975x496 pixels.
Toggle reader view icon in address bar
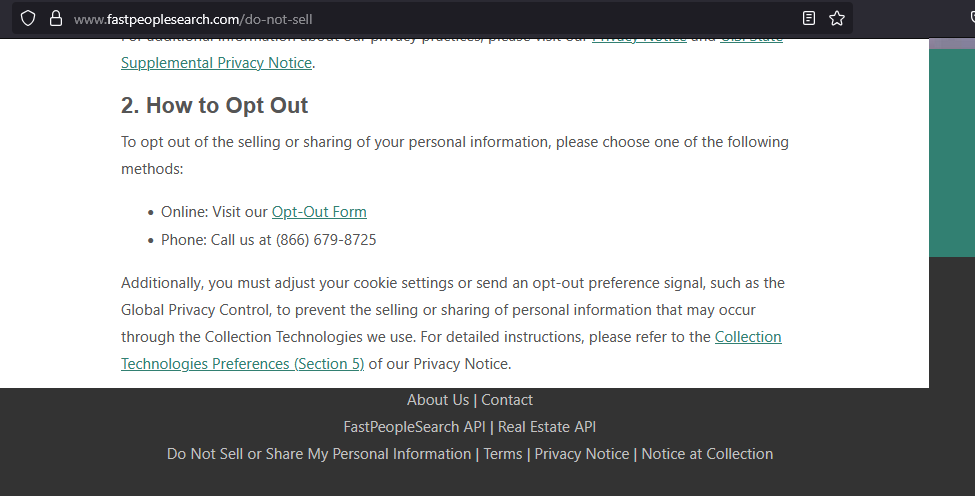click(808, 19)
